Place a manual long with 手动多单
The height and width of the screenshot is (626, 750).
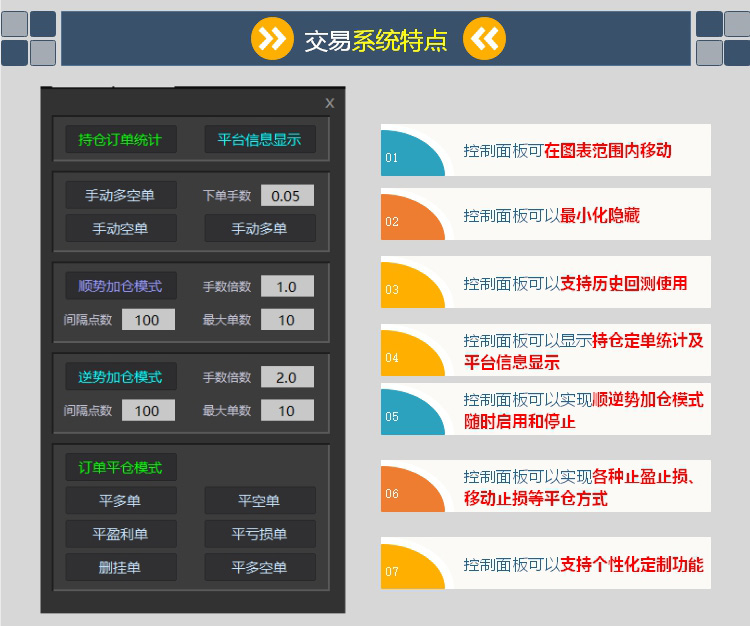pyautogui.click(x=260, y=228)
